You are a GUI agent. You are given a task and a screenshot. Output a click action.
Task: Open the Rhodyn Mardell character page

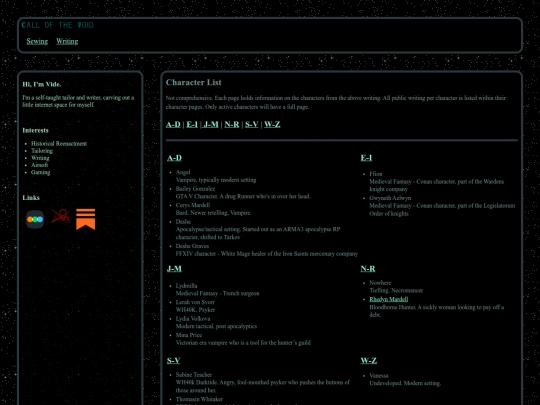pyautogui.click(x=389, y=299)
